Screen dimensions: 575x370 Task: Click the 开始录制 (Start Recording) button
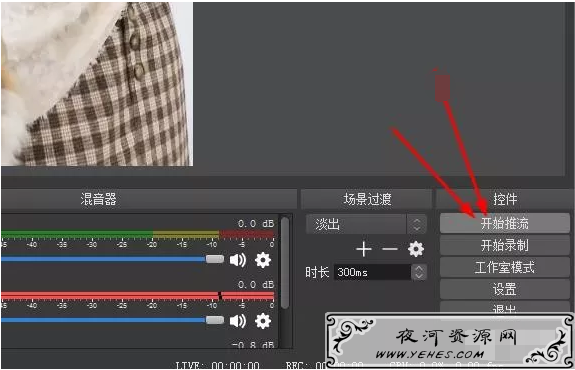click(x=505, y=245)
